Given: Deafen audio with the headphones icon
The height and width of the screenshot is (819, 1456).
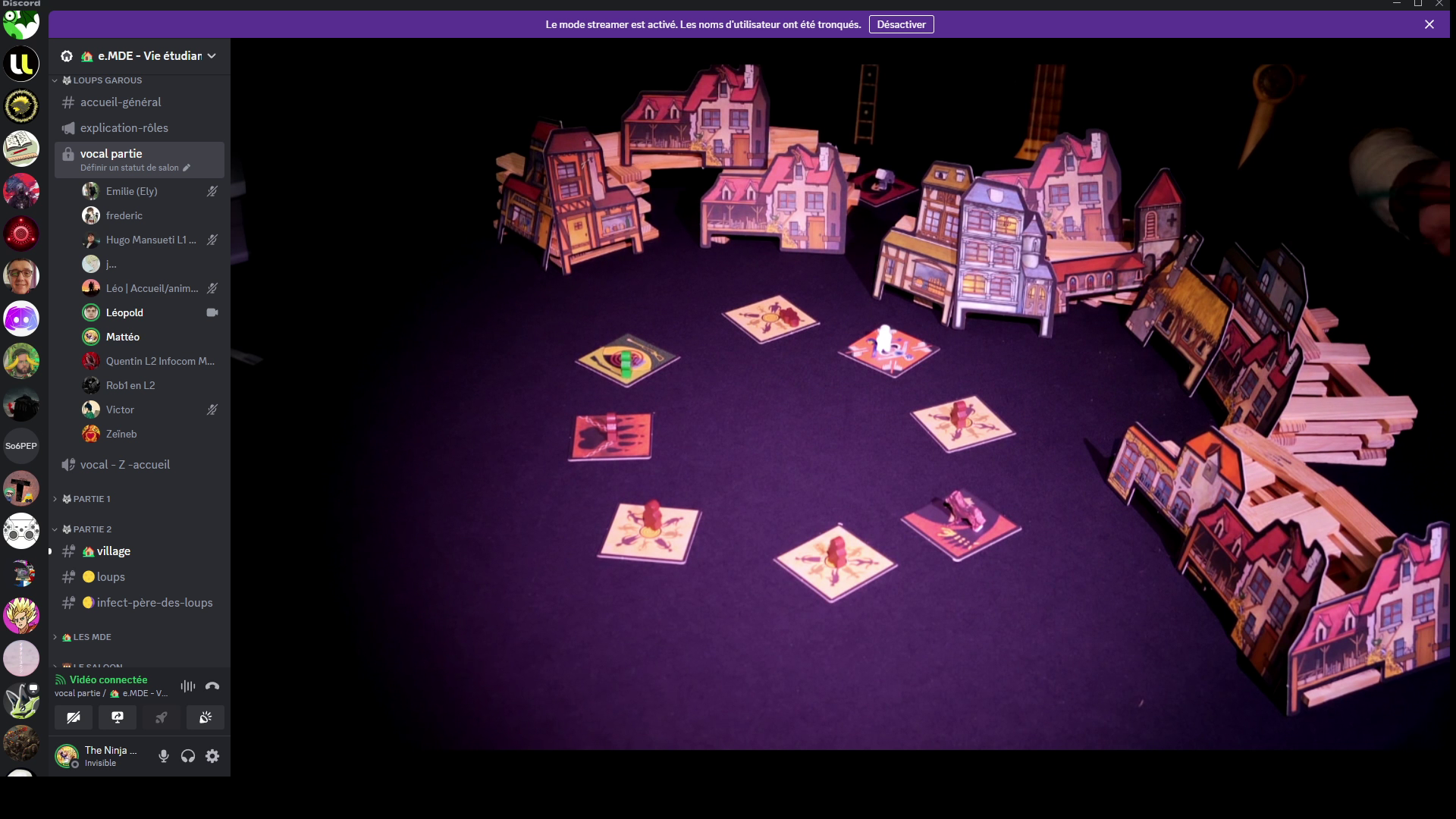Looking at the screenshot, I should coord(188,756).
